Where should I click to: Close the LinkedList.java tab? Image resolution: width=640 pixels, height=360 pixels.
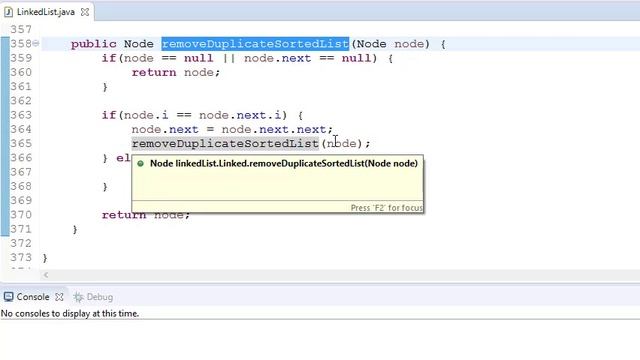(x=84, y=12)
